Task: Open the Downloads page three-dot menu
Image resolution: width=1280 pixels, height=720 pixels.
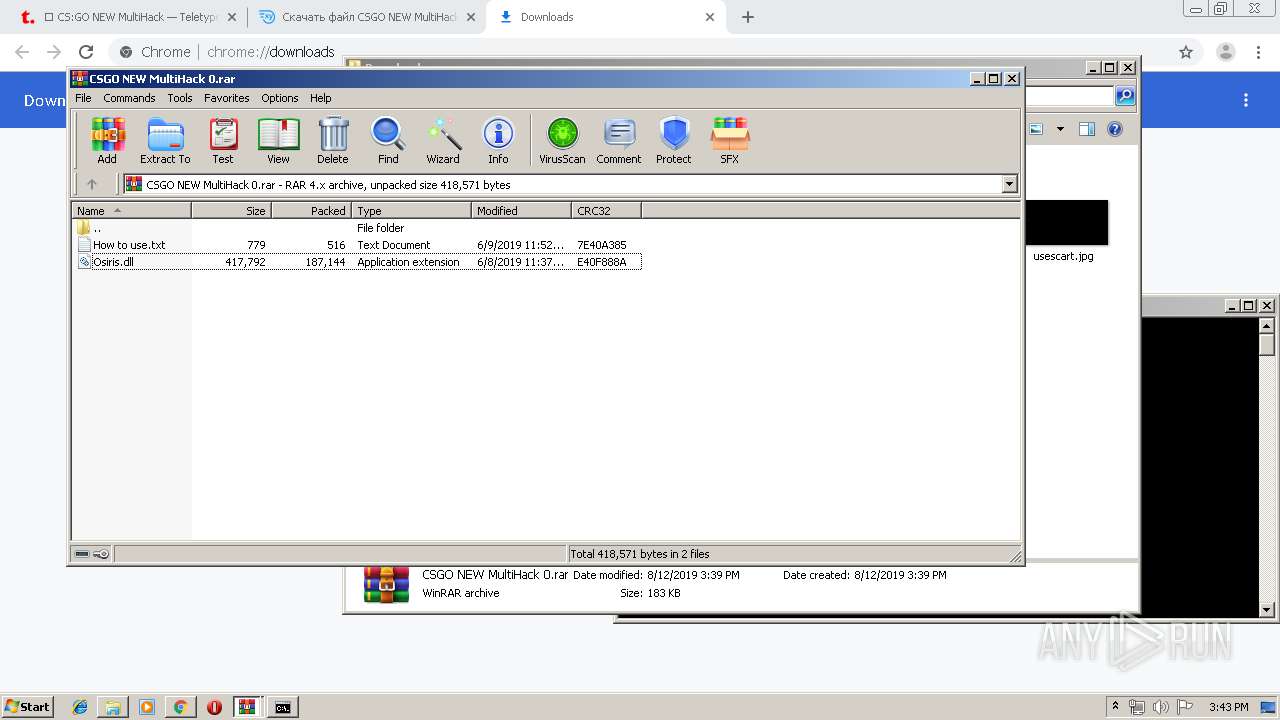Action: [x=1246, y=100]
